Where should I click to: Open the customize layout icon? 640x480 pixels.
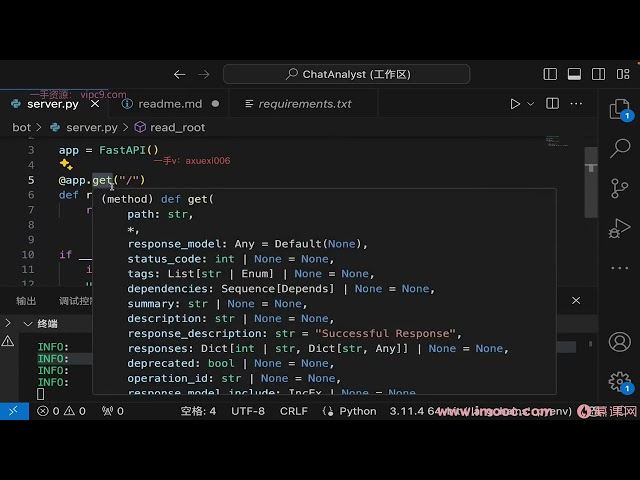point(623,74)
